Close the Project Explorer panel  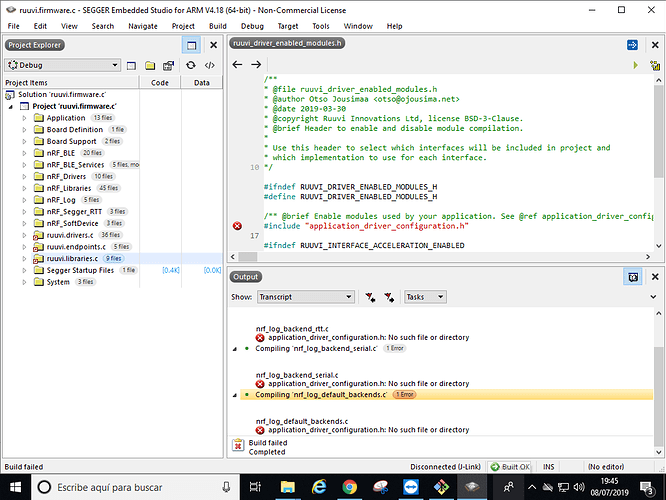tap(214, 45)
